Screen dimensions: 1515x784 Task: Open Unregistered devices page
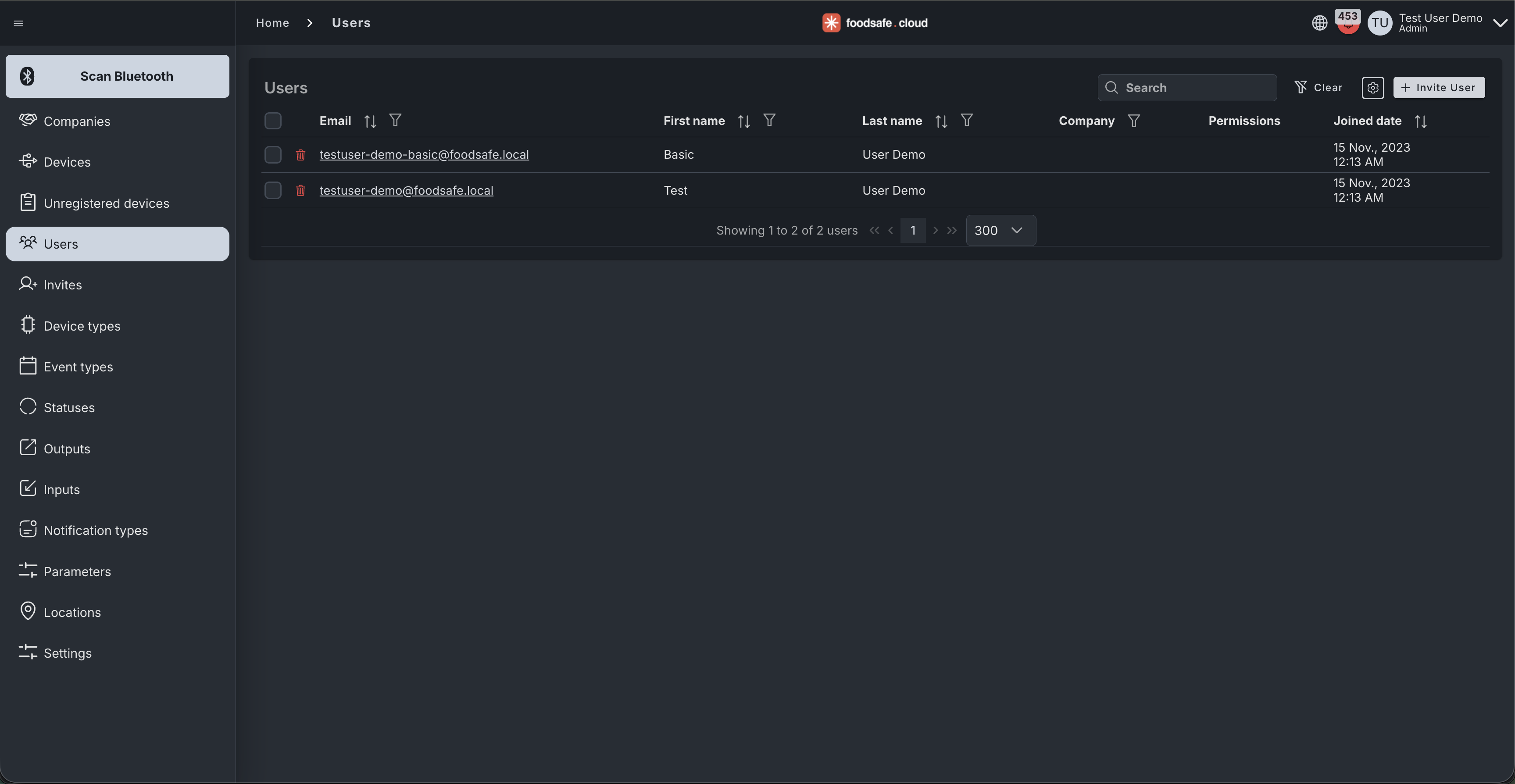(107, 202)
